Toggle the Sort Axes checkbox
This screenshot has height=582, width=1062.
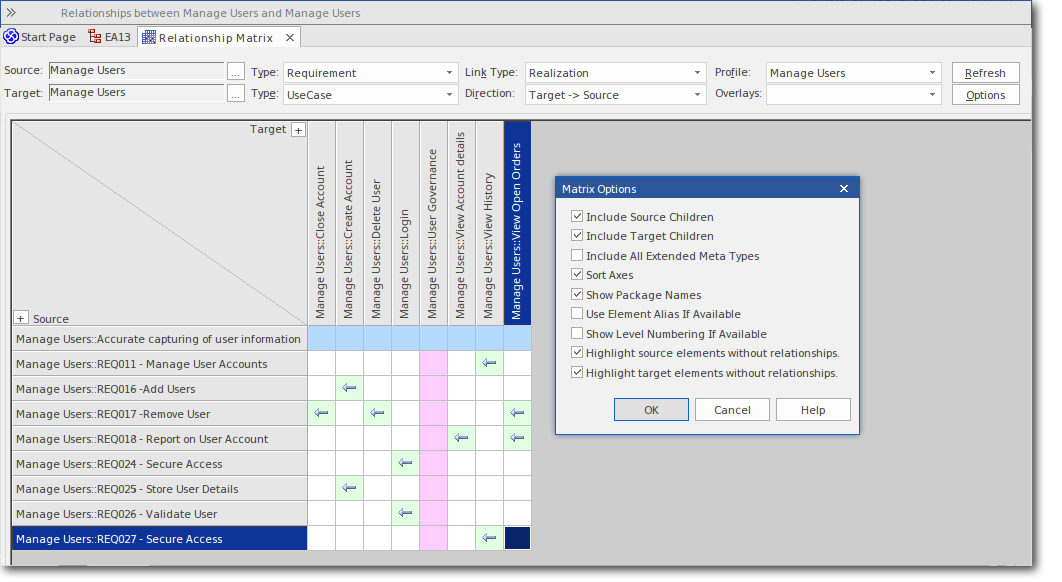(x=577, y=275)
